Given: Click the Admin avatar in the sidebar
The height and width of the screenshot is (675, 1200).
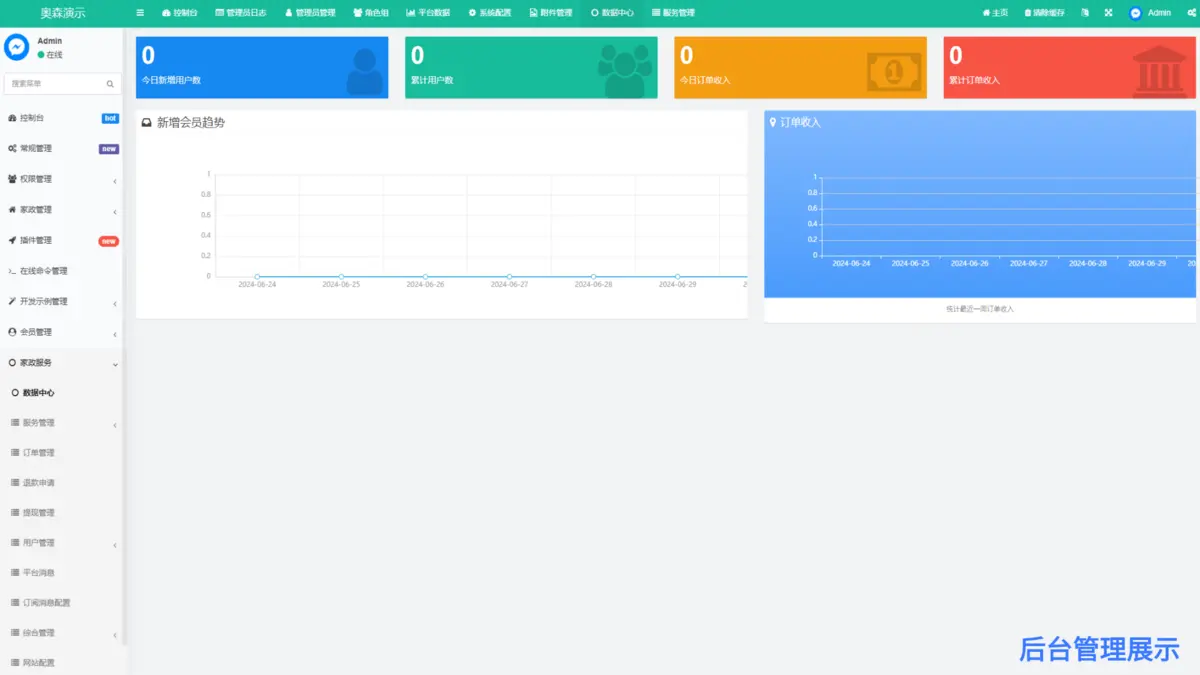Looking at the screenshot, I should coord(16,47).
